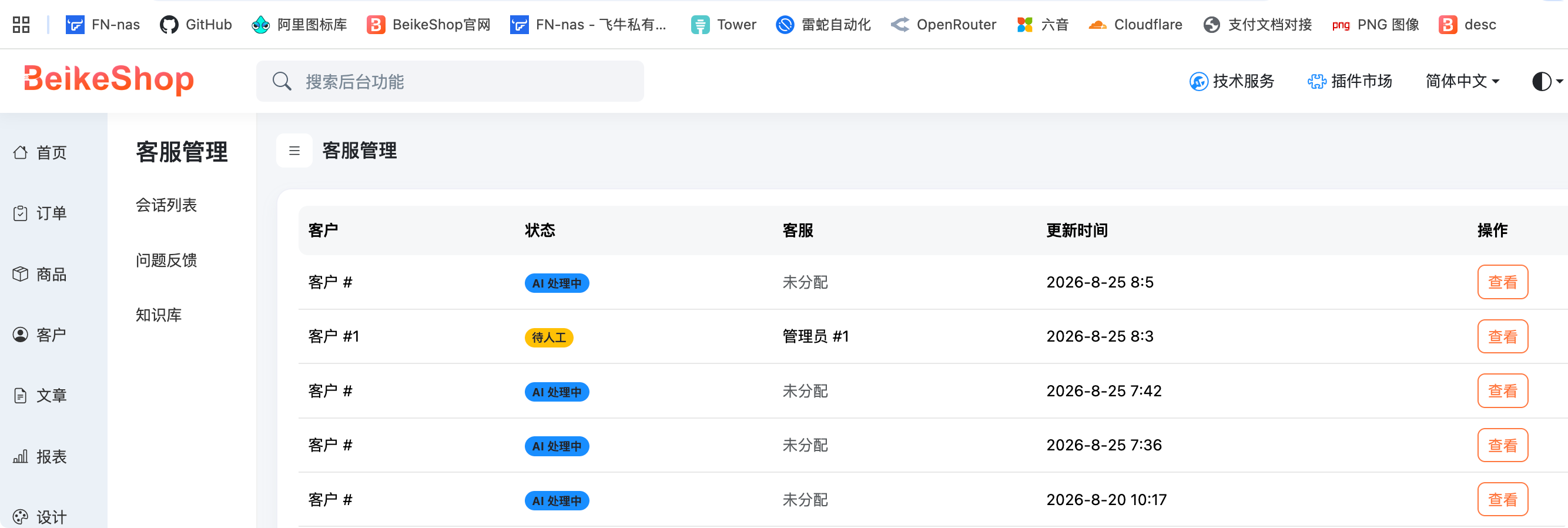Open the PNG 图像 bookmark

1375,24
